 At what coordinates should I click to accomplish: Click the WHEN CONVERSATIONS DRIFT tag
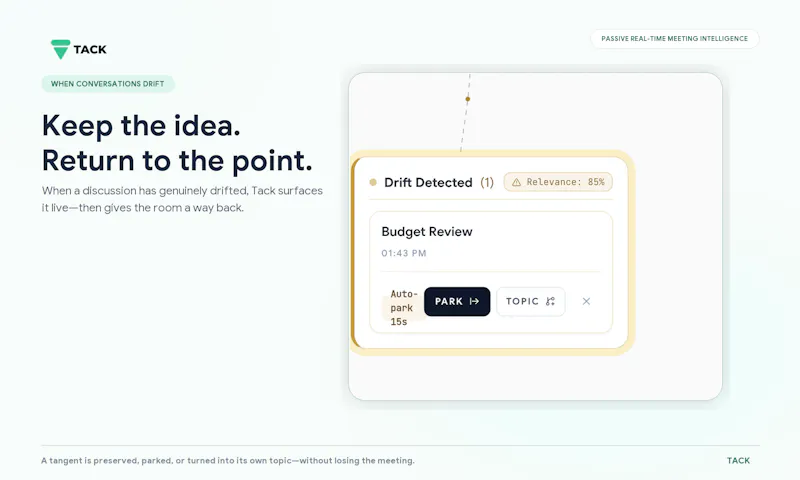(x=108, y=84)
